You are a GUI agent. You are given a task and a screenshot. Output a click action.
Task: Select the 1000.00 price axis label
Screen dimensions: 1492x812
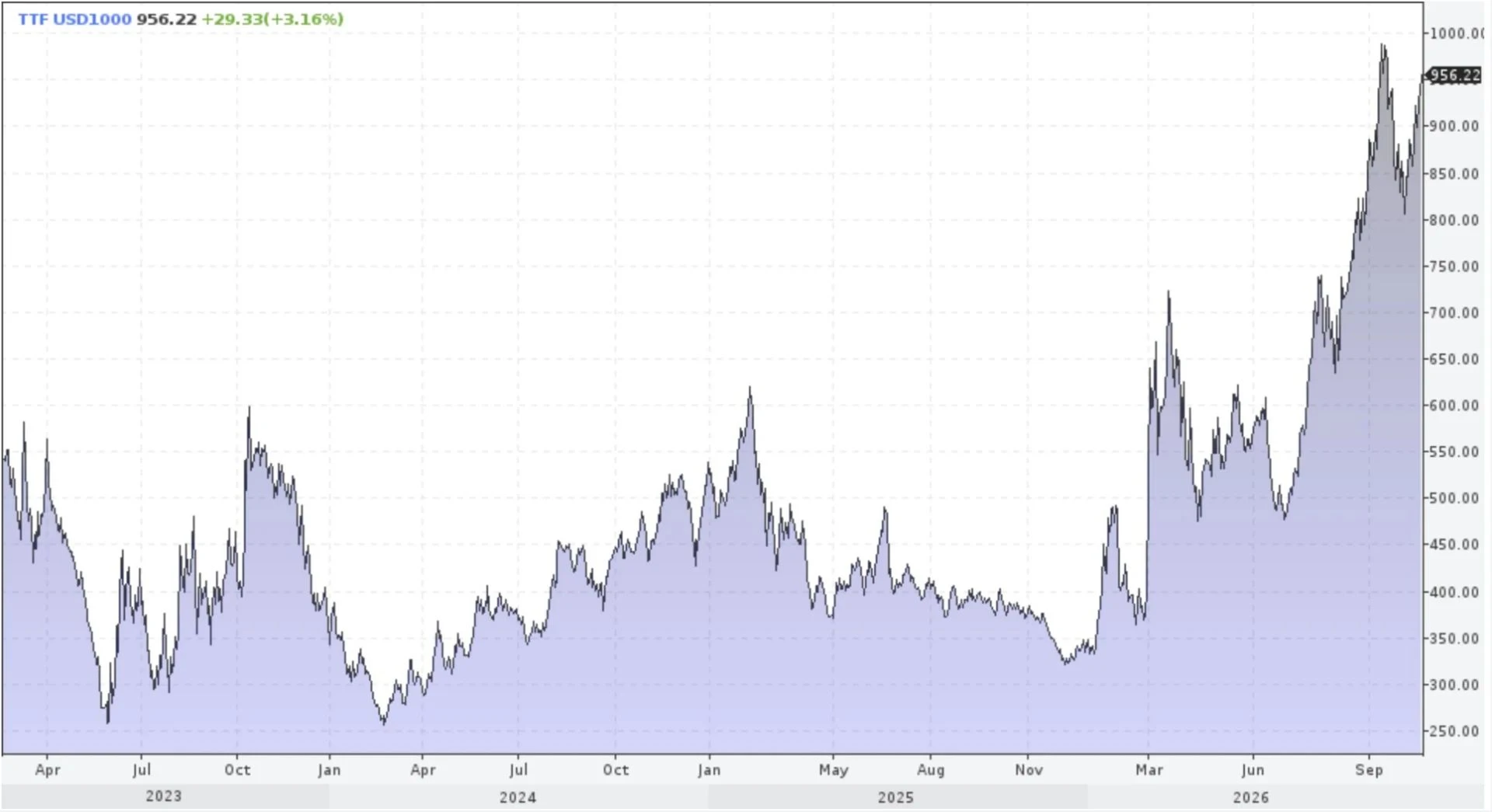click(1456, 33)
